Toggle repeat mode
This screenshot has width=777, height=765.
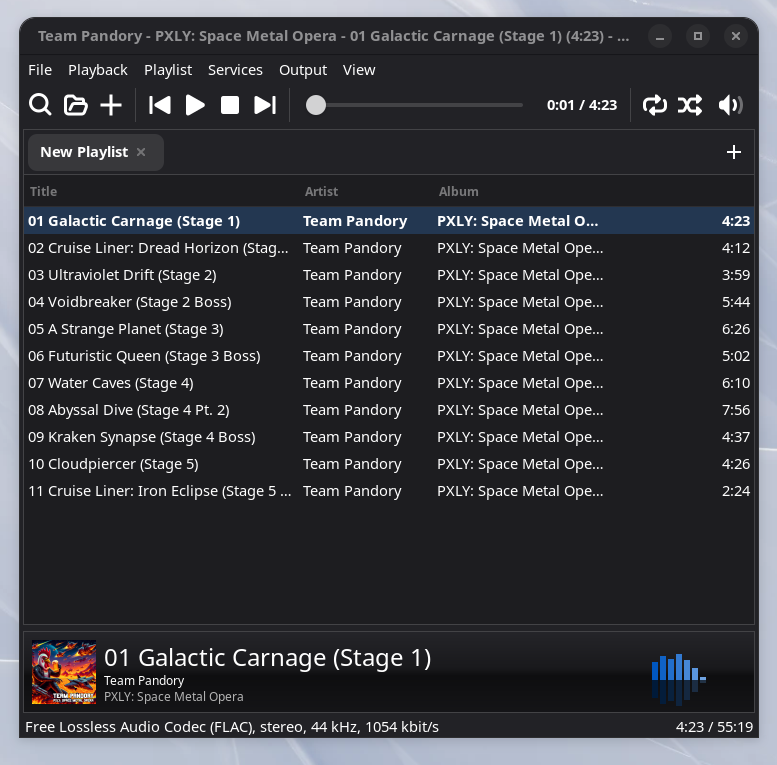point(655,105)
